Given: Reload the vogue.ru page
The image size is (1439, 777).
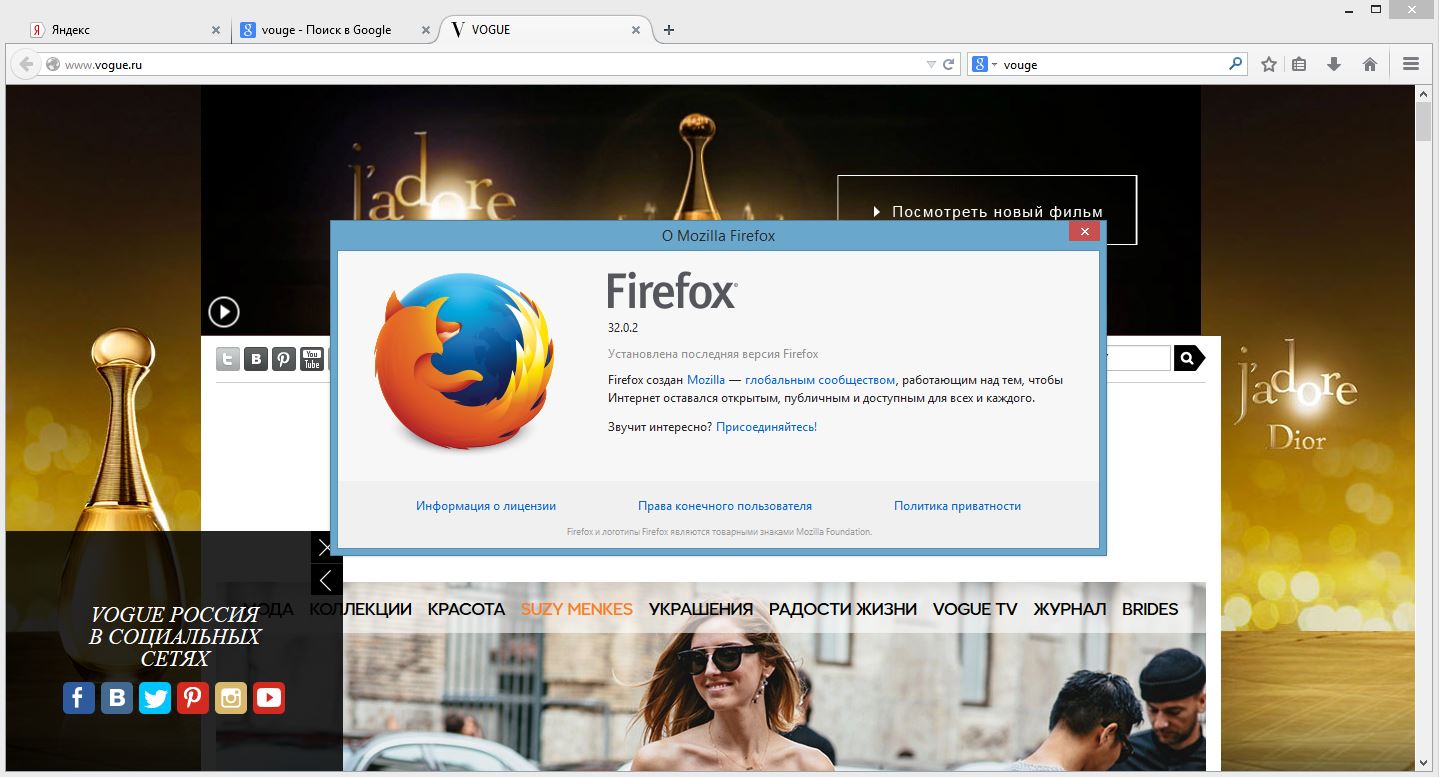Looking at the screenshot, I should (x=949, y=64).
